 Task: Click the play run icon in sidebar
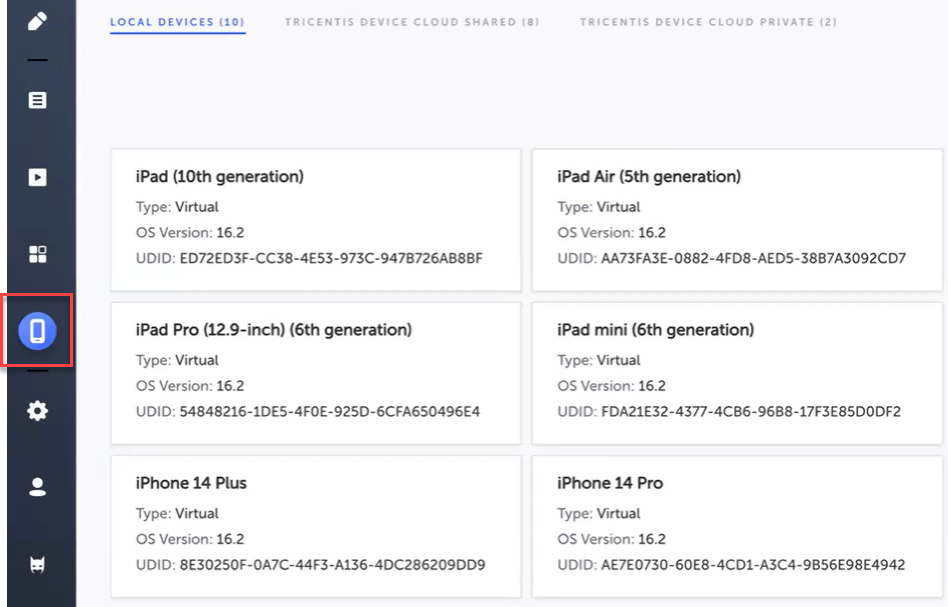[x=37, y=177]
